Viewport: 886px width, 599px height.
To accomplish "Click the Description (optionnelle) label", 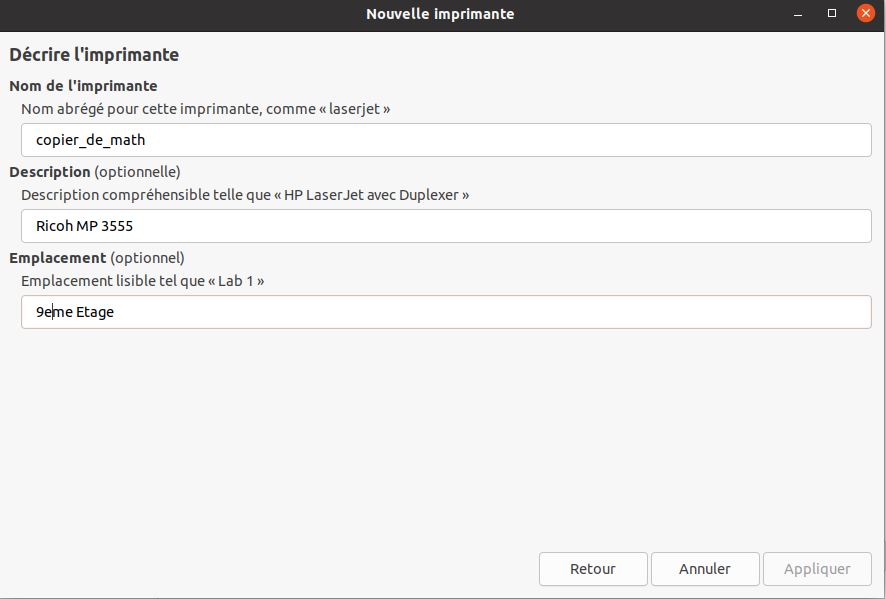I will pos(95,172).
